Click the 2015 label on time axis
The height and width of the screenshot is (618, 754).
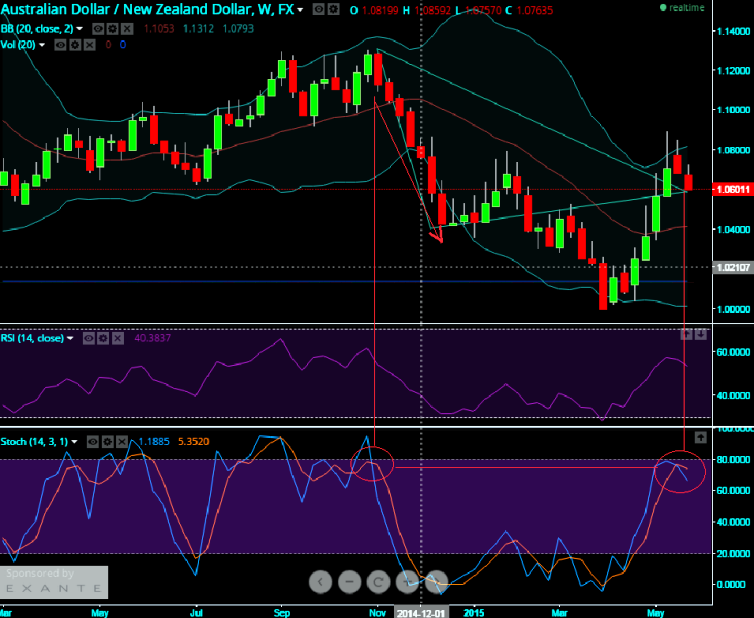[474, 613]
